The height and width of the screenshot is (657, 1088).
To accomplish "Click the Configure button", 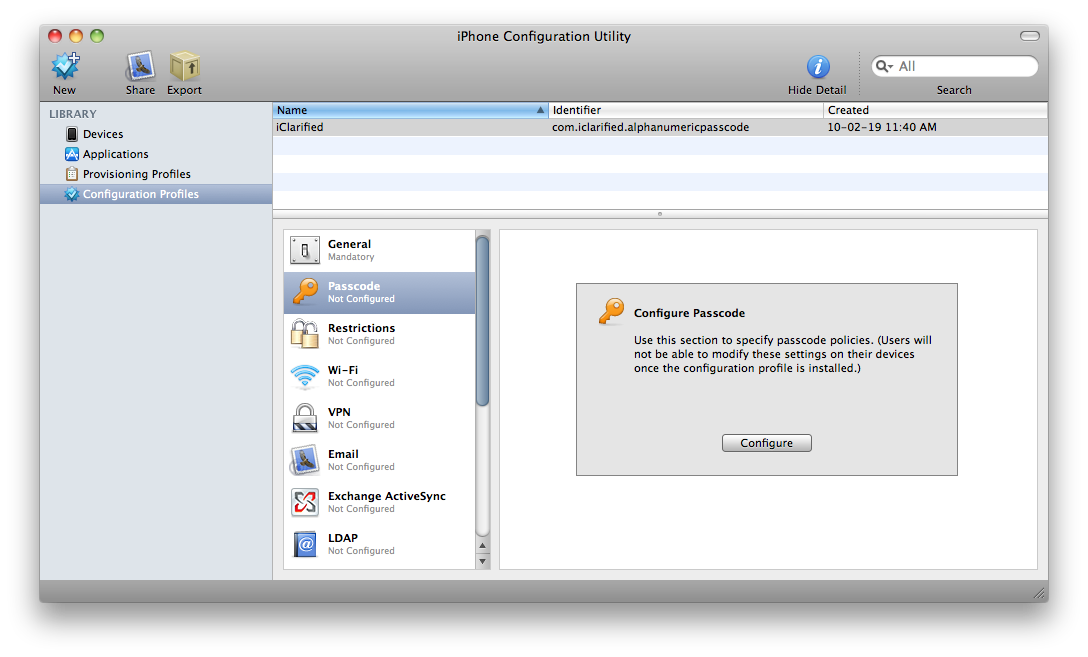I will (x=767, y=443).
